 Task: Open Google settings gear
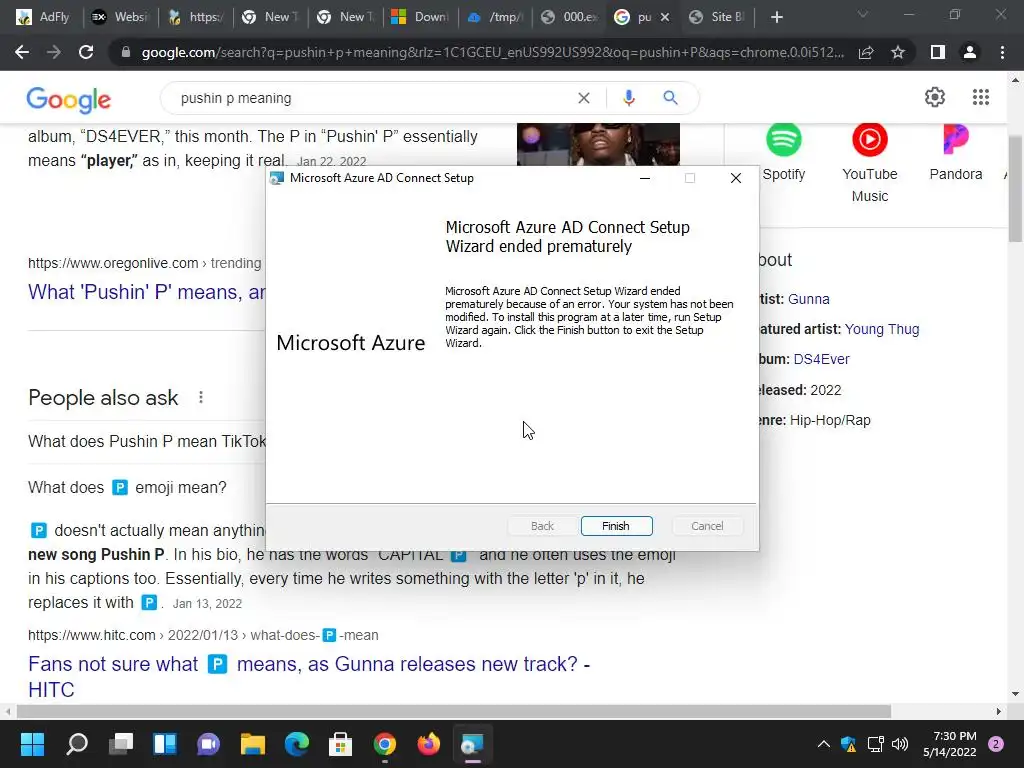click(935, 97)
